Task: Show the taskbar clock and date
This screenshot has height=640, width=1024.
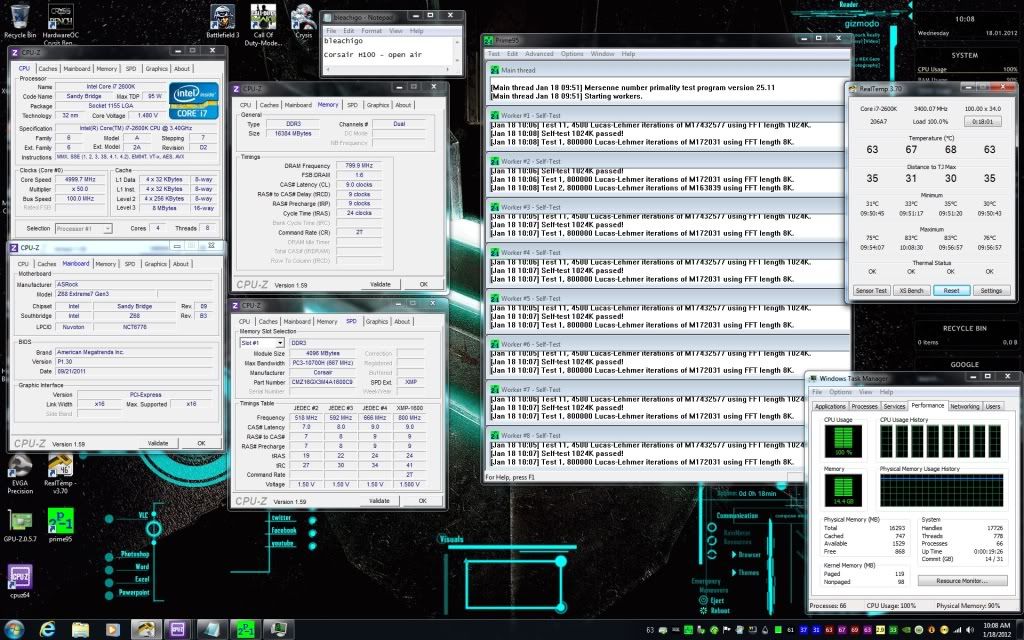Action: [996, 630]
